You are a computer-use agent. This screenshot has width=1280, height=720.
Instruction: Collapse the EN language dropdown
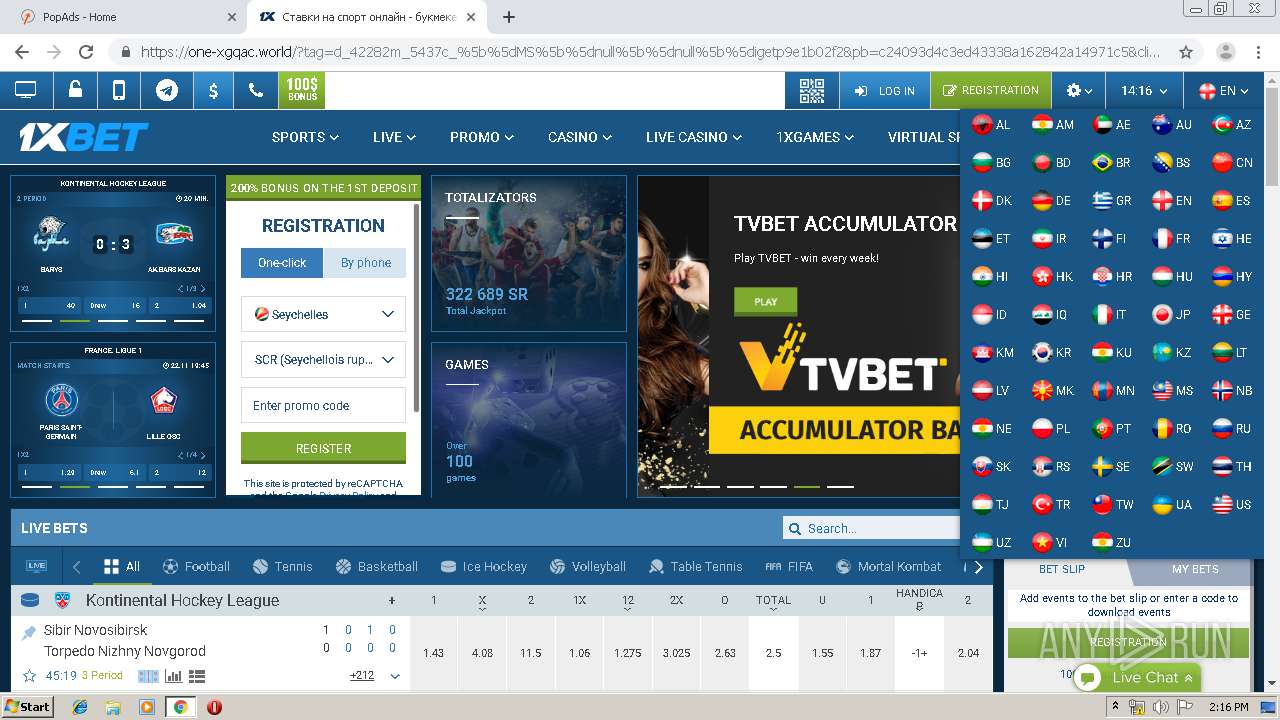pos(1223,90)
